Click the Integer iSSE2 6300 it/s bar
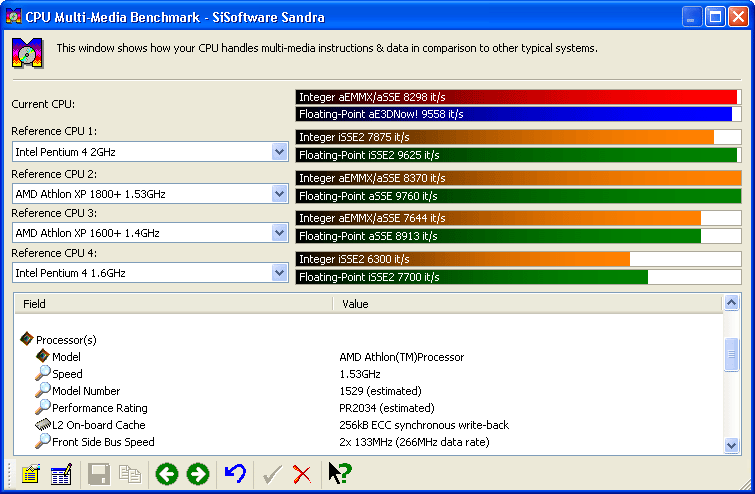755x494 pixels. (x=518, y=259)
